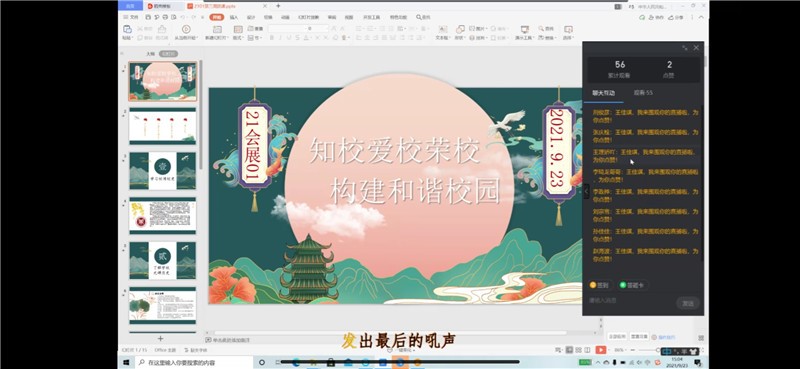Click the Bold formatting icon
This screenshot has width=800, height=369.
tap(272, 38)
